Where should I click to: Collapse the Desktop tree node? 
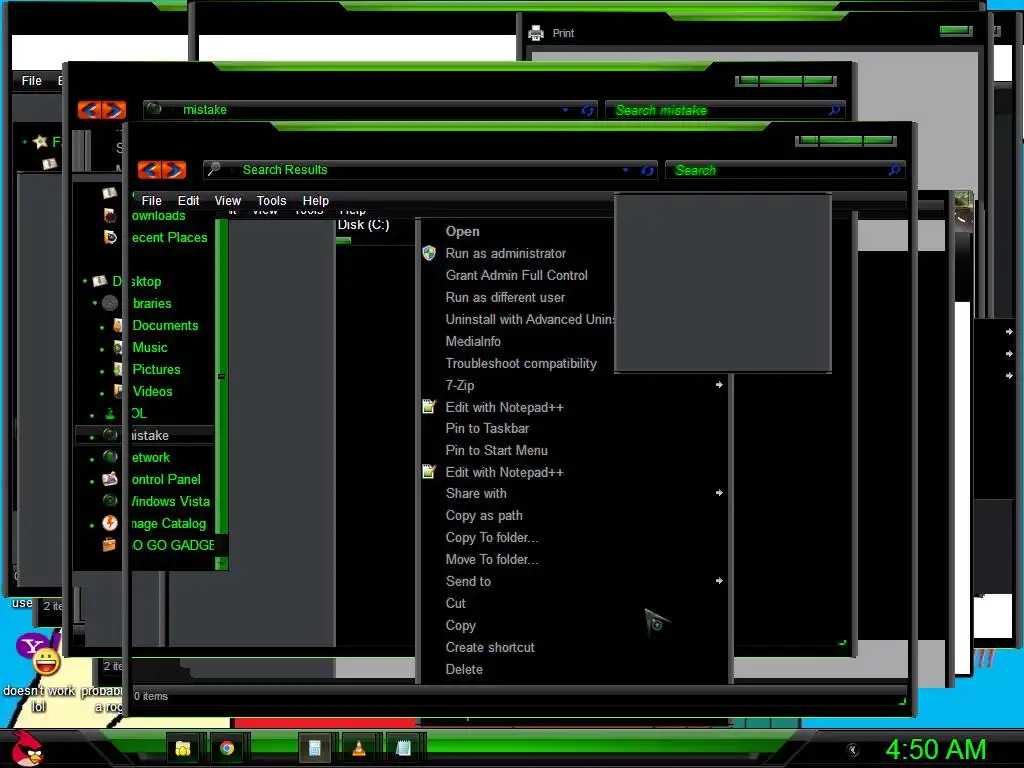85,281
